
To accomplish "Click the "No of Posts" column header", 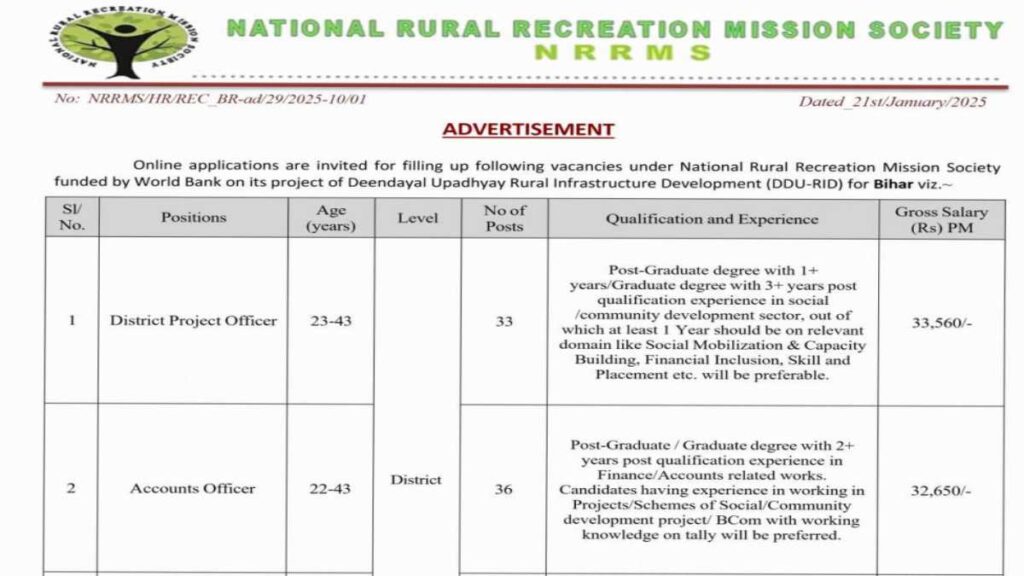I will coord(504,219).
